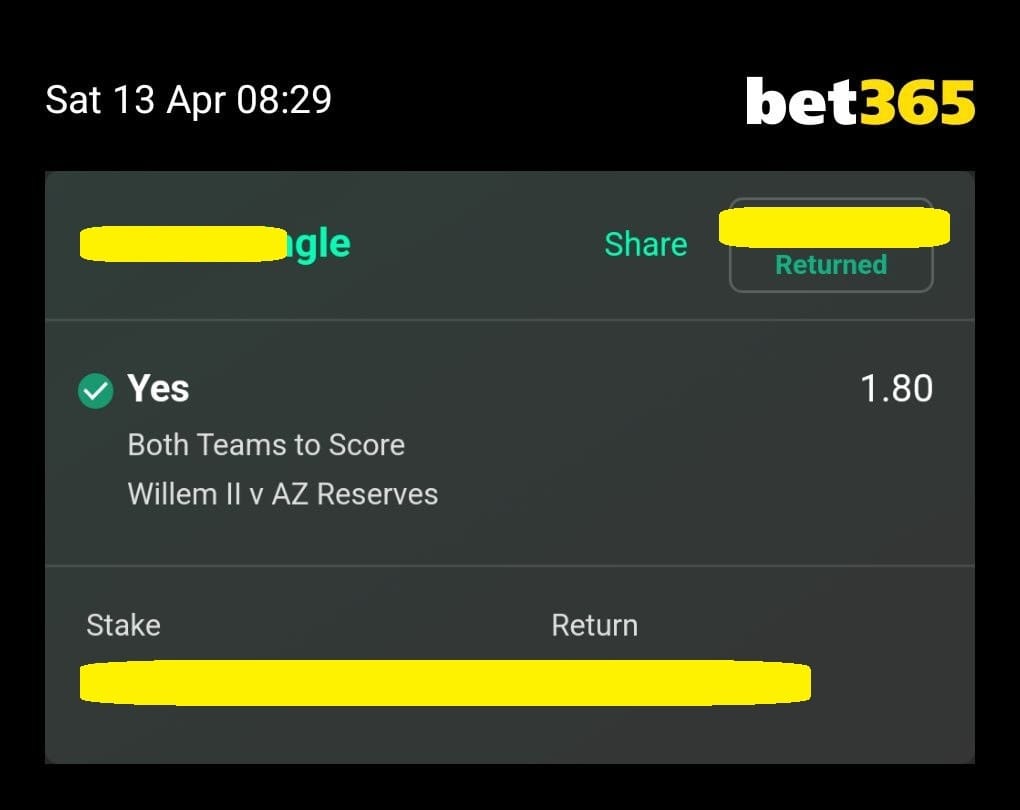Click the yellow bar above Returned
The image size is (1020, 810).
(834, 227)
